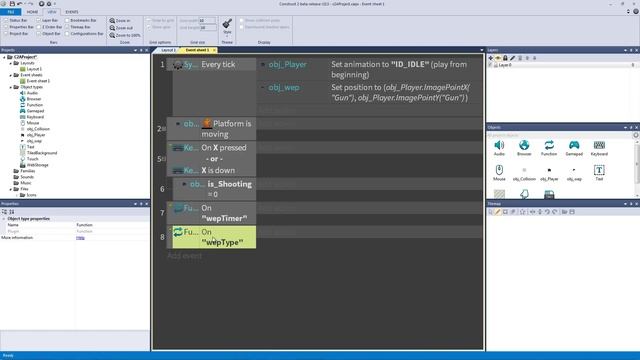The height and width of the screenshot is (360, 640).
Task: Select Browser globe in Objects panel
Action: tap(524, 148)
